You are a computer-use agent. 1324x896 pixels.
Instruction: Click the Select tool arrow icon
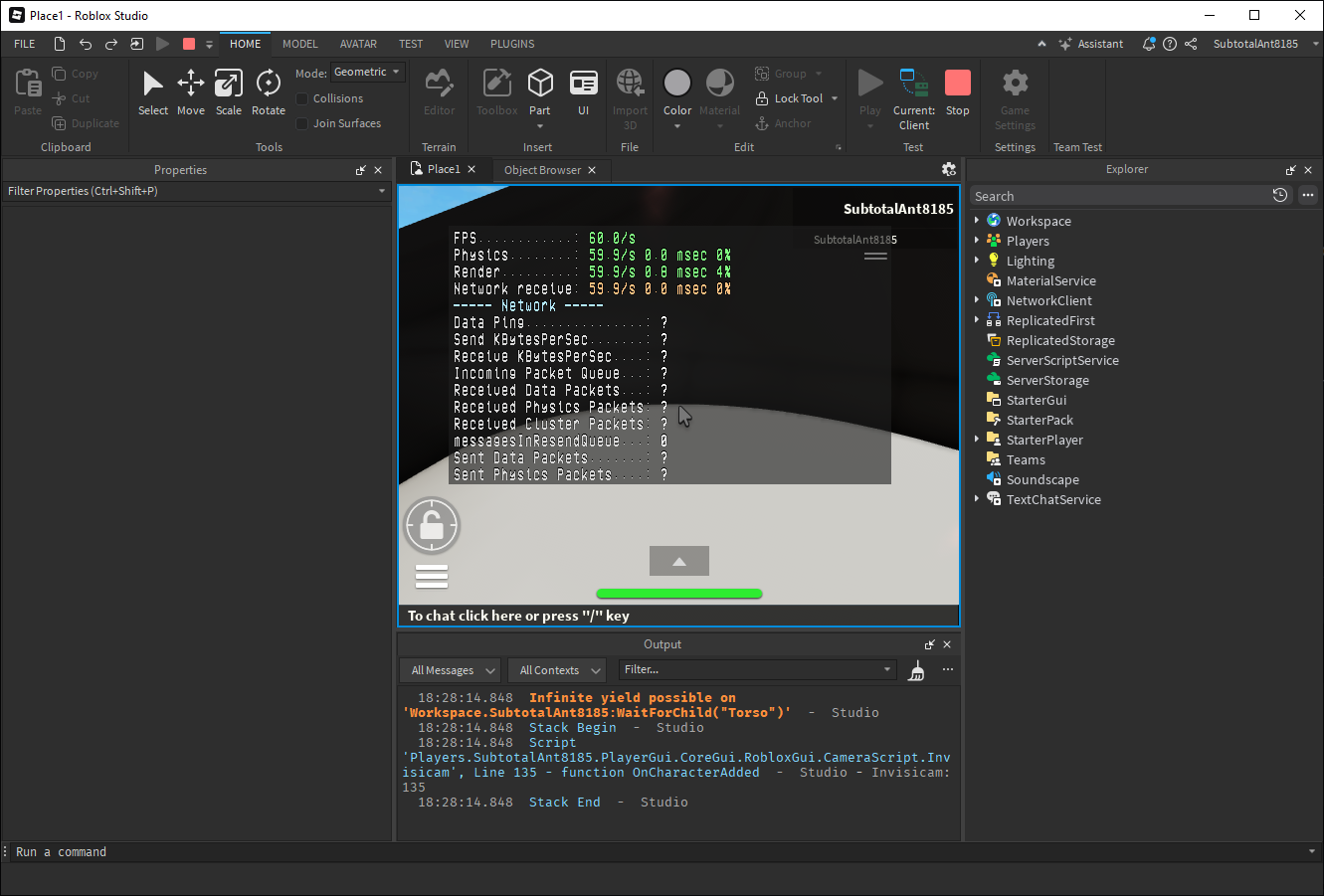(x=152, y=84)
